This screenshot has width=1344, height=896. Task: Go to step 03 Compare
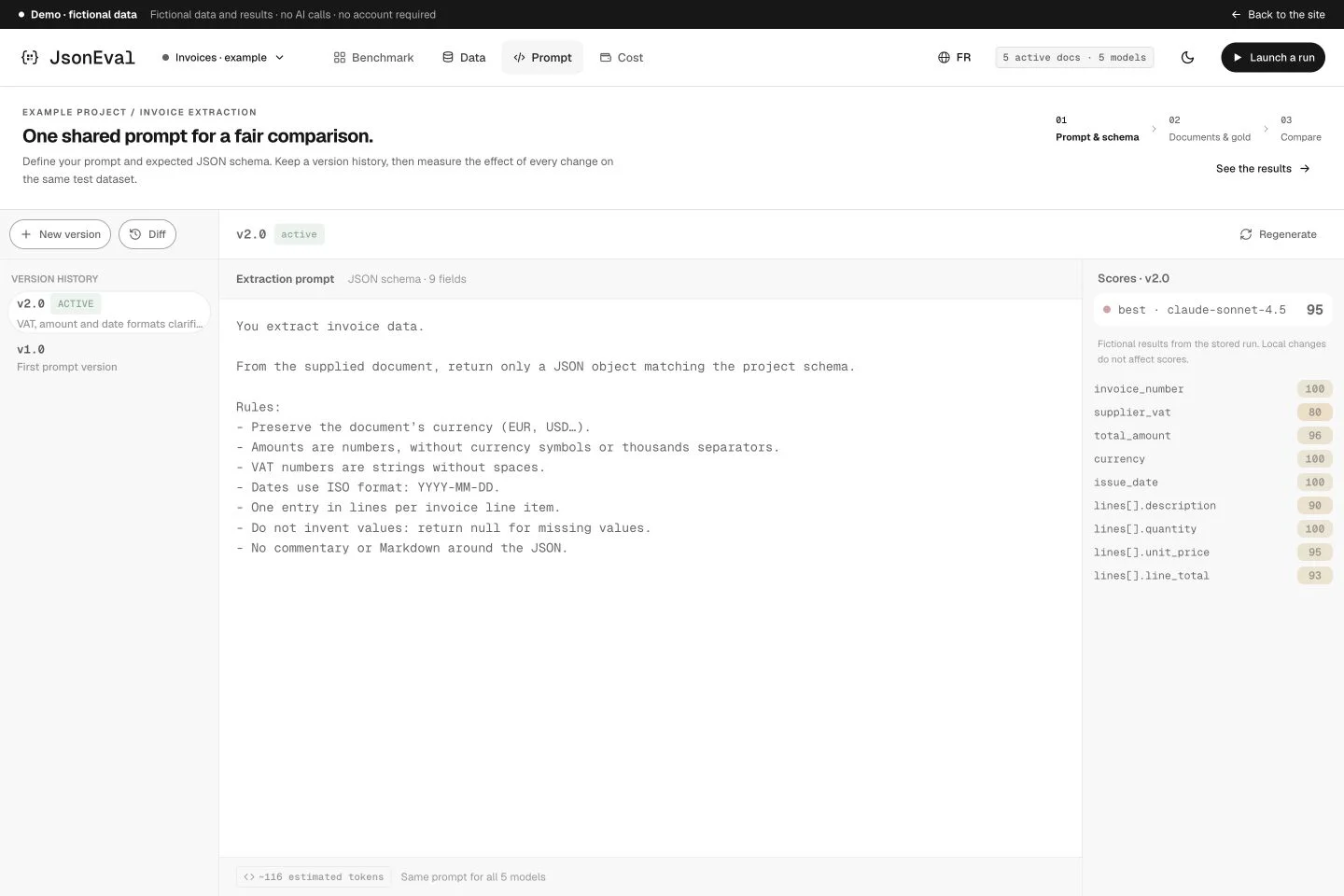click(1300, 129)
